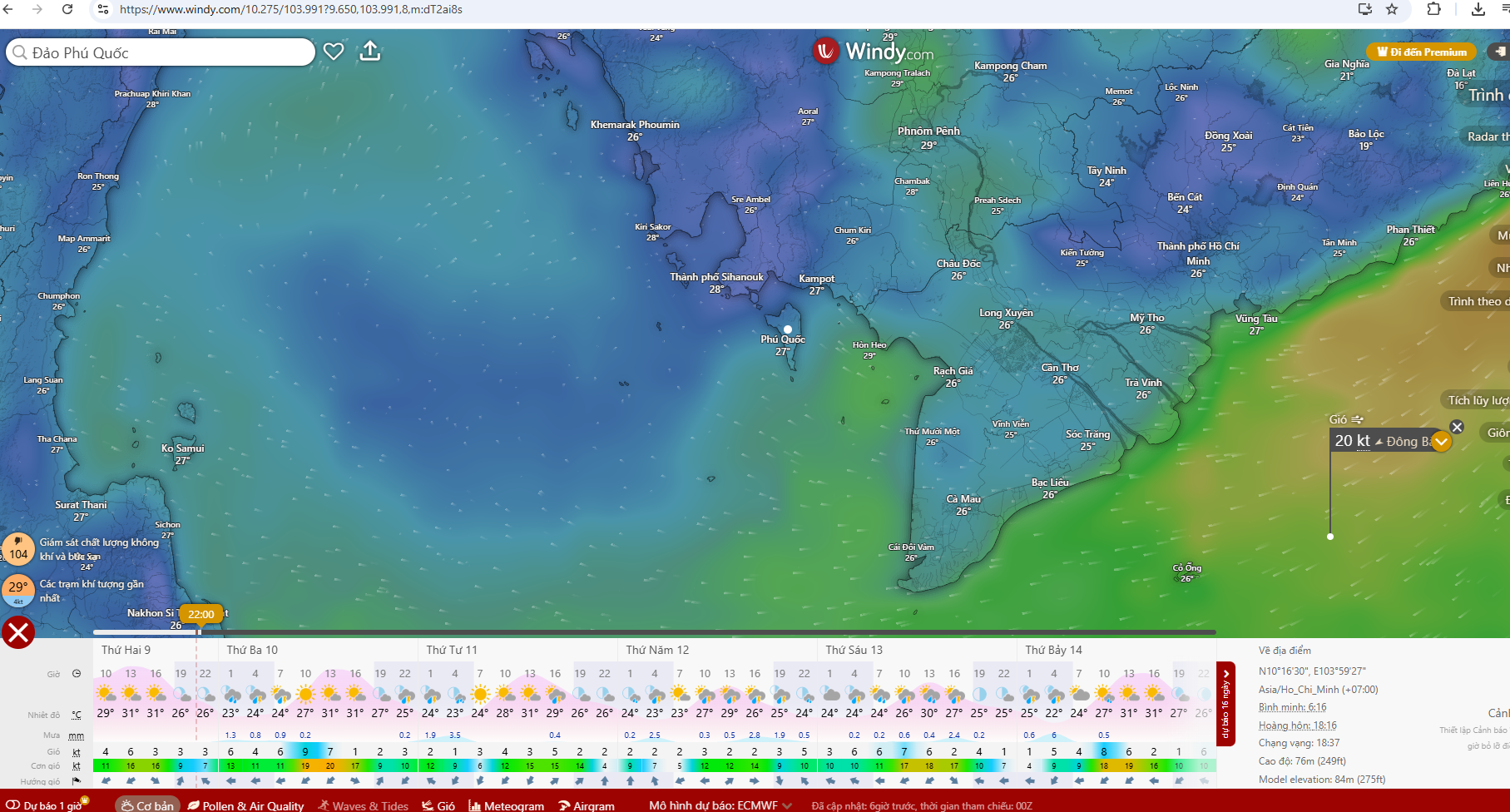Screen dimensions: 1510x812
Task: Switch to the Meteogram tab
Action: (507, 805)
